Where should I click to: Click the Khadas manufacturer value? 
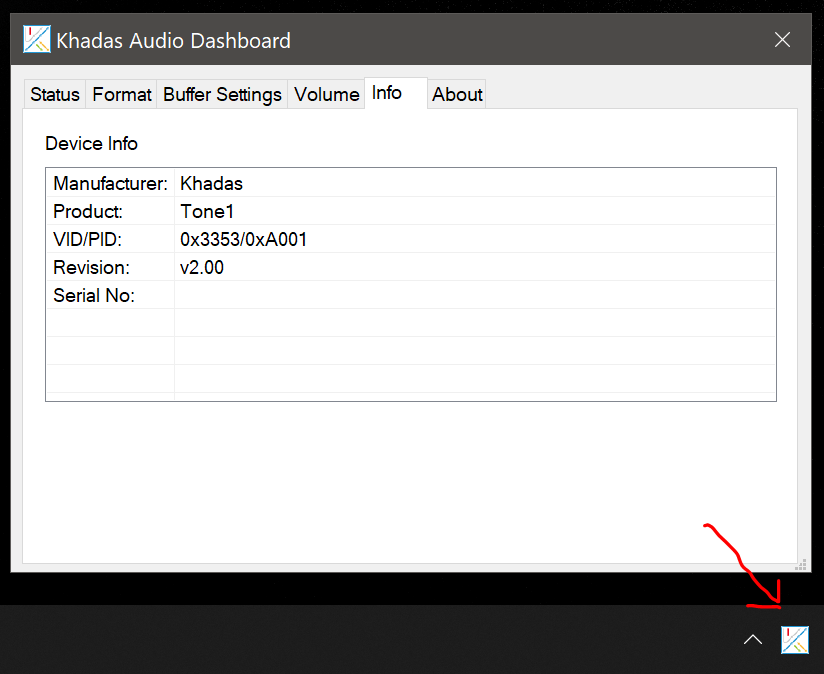coord(211,183)
